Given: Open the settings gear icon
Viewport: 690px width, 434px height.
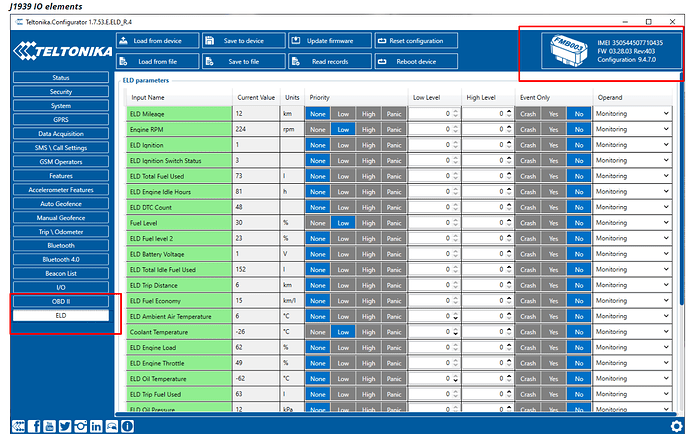Looking at the screenshot, I should pos(676,426).
